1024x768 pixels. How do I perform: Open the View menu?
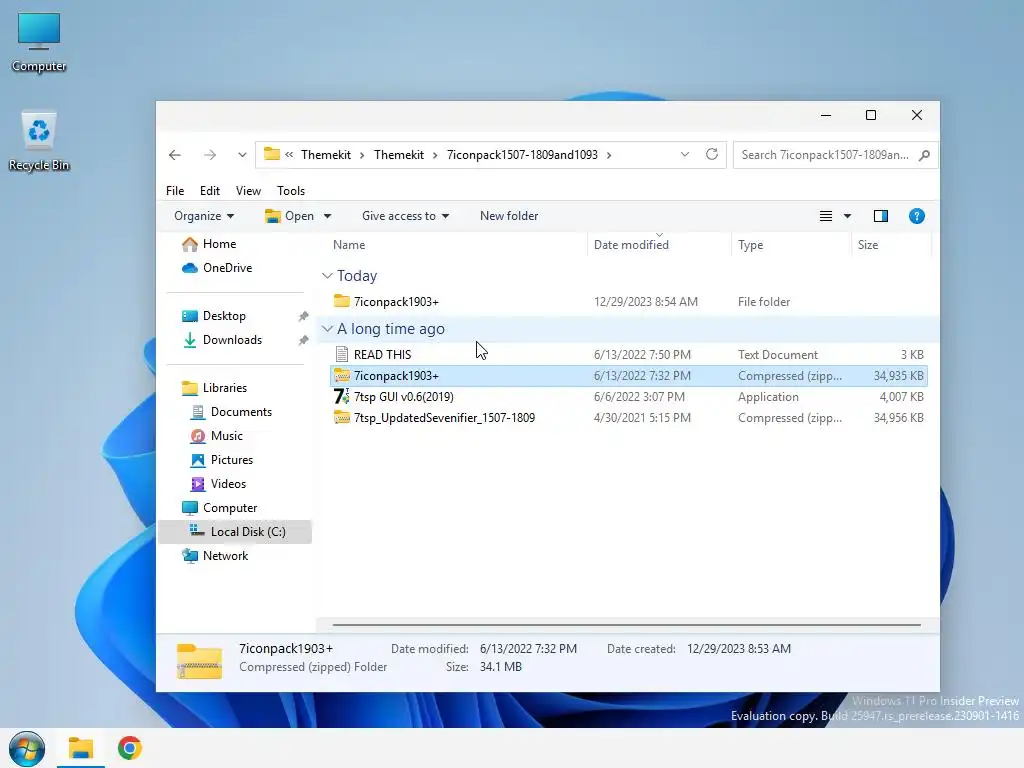[248, 191]
